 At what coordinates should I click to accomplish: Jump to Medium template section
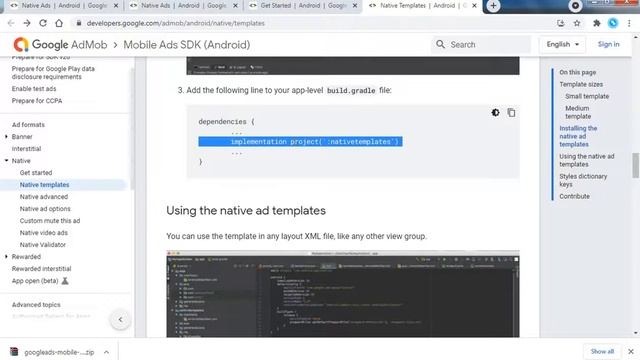(x=578, y=112)
